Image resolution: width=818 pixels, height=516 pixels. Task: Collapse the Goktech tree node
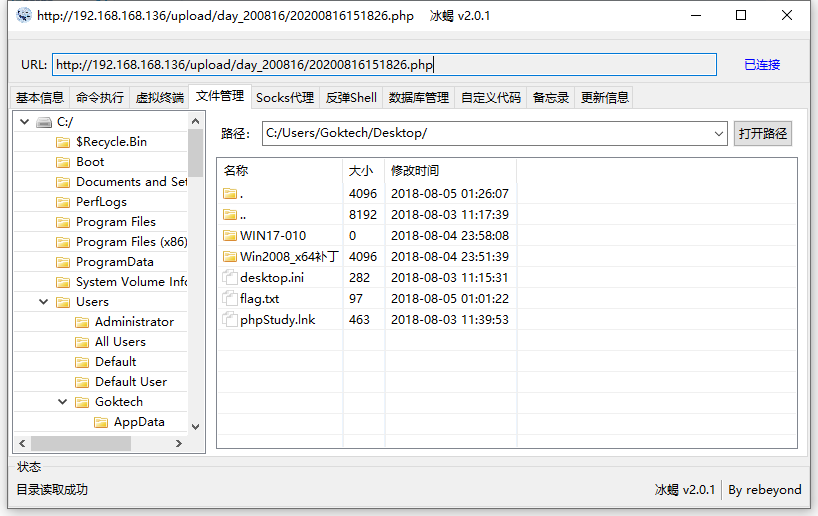(x=63, y=402)
